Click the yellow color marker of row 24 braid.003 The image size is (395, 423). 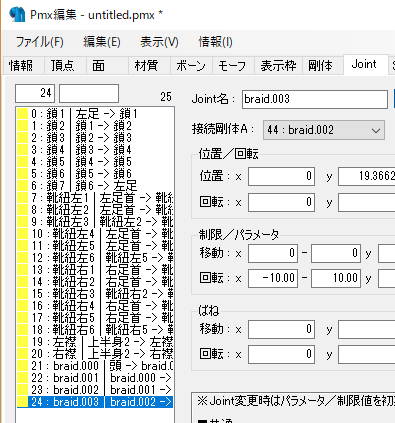point(22,402)
